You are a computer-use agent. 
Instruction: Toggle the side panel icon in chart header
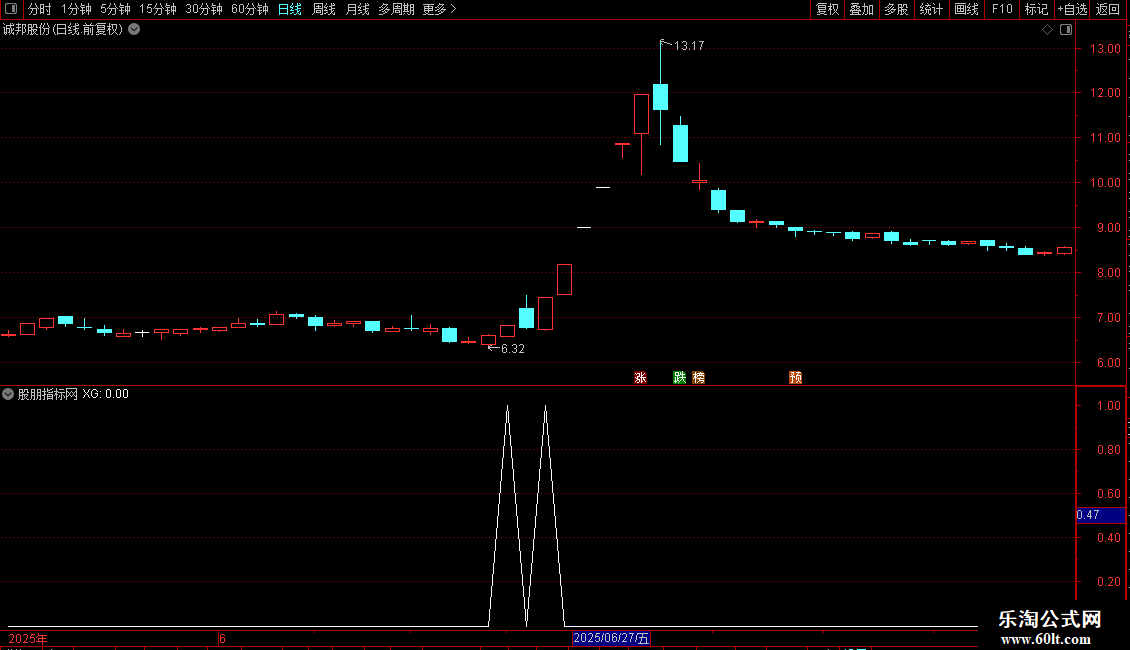pos(1066,30)
